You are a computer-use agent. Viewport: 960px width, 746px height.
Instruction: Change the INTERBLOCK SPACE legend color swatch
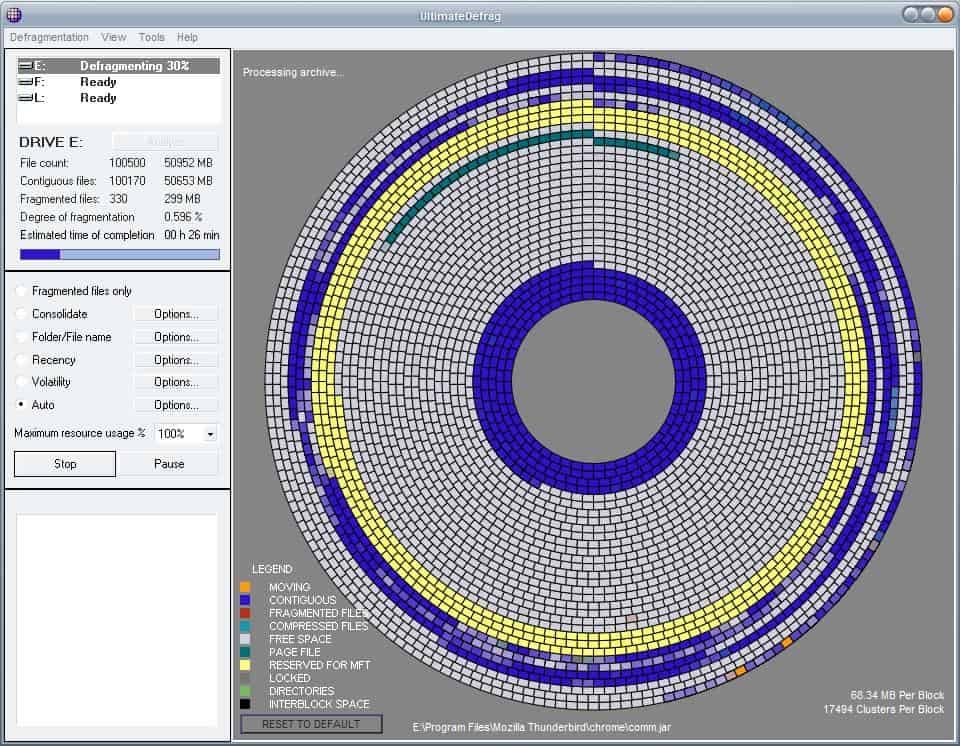[x=245, y=704]
